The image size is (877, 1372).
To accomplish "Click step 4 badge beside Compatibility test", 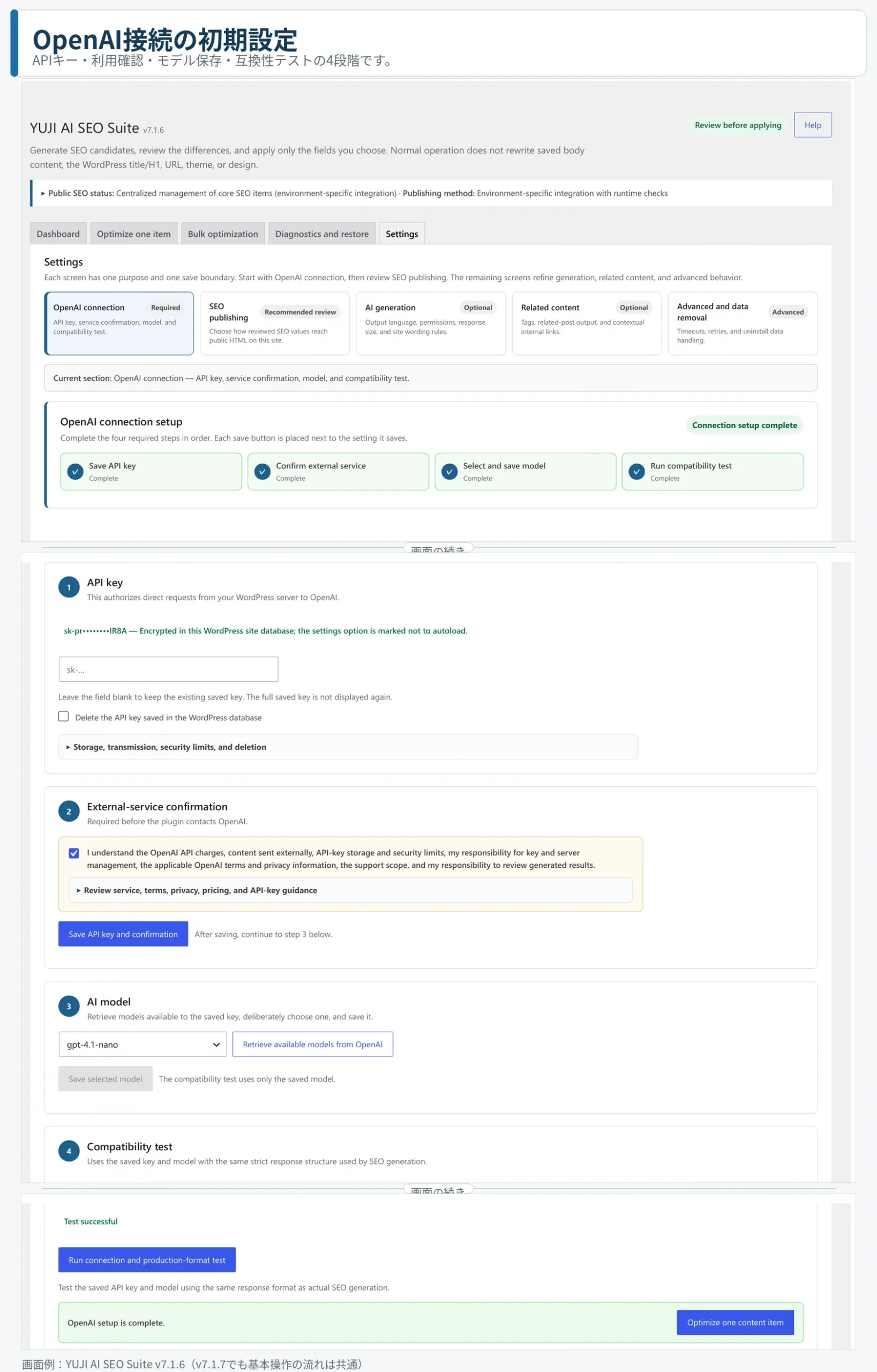I will 69,1152.
